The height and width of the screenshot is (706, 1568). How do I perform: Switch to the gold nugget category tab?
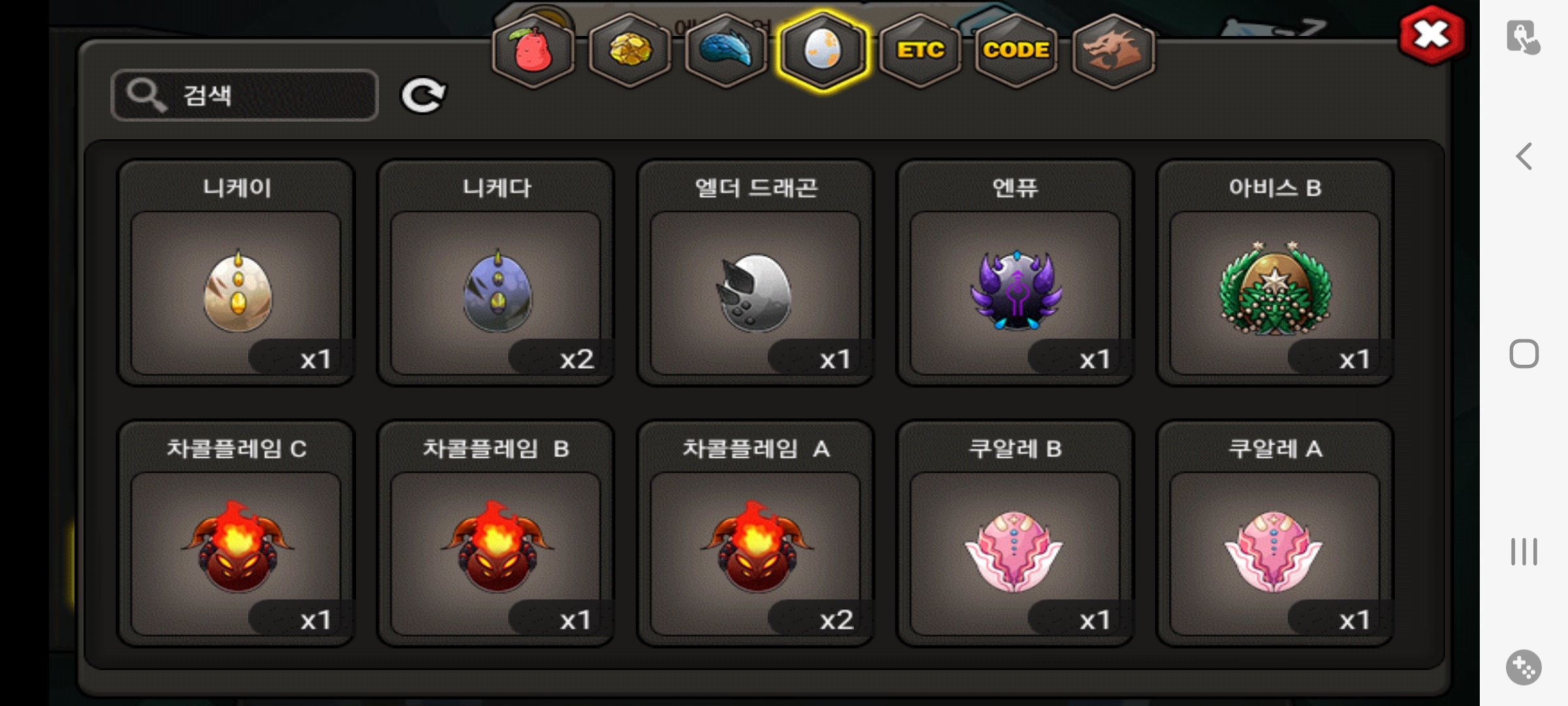coord(630,51)
